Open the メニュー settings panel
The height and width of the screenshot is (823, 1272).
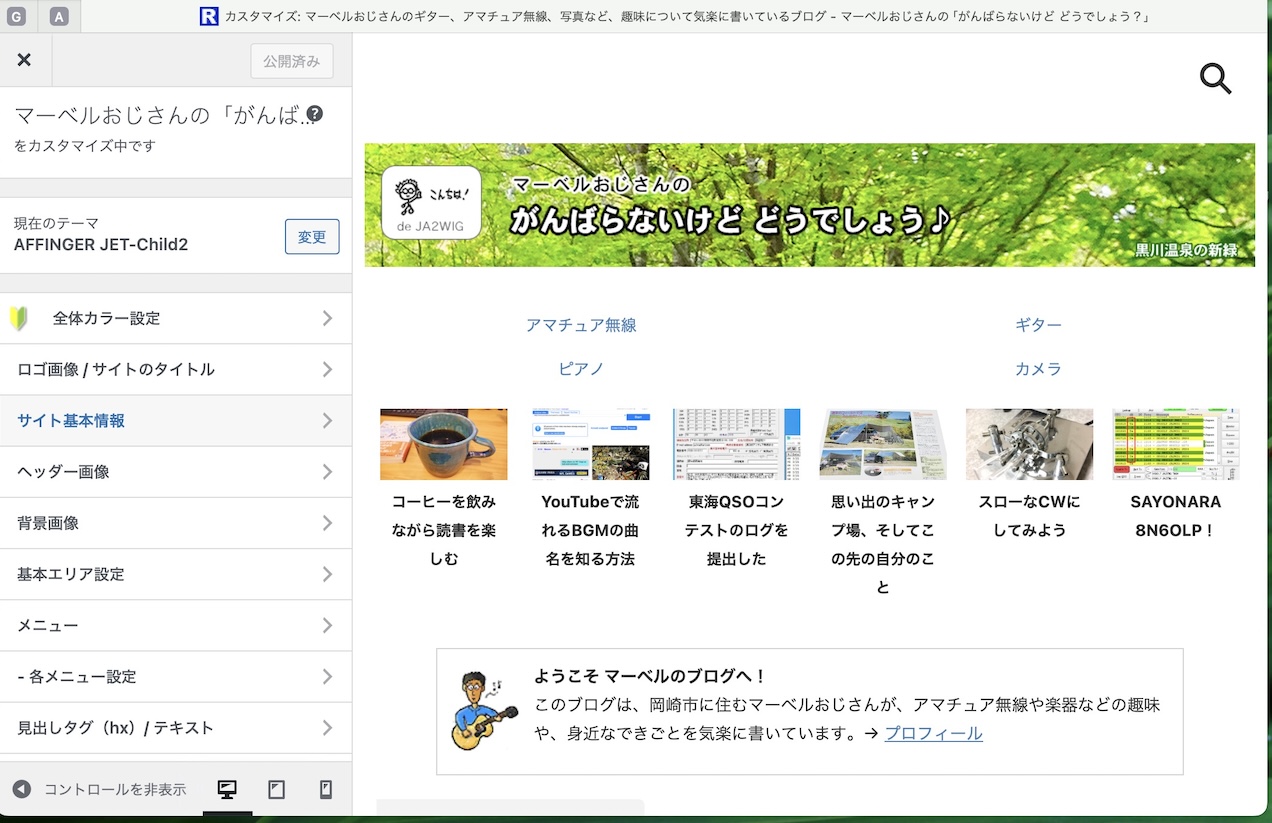pos(175,625)
